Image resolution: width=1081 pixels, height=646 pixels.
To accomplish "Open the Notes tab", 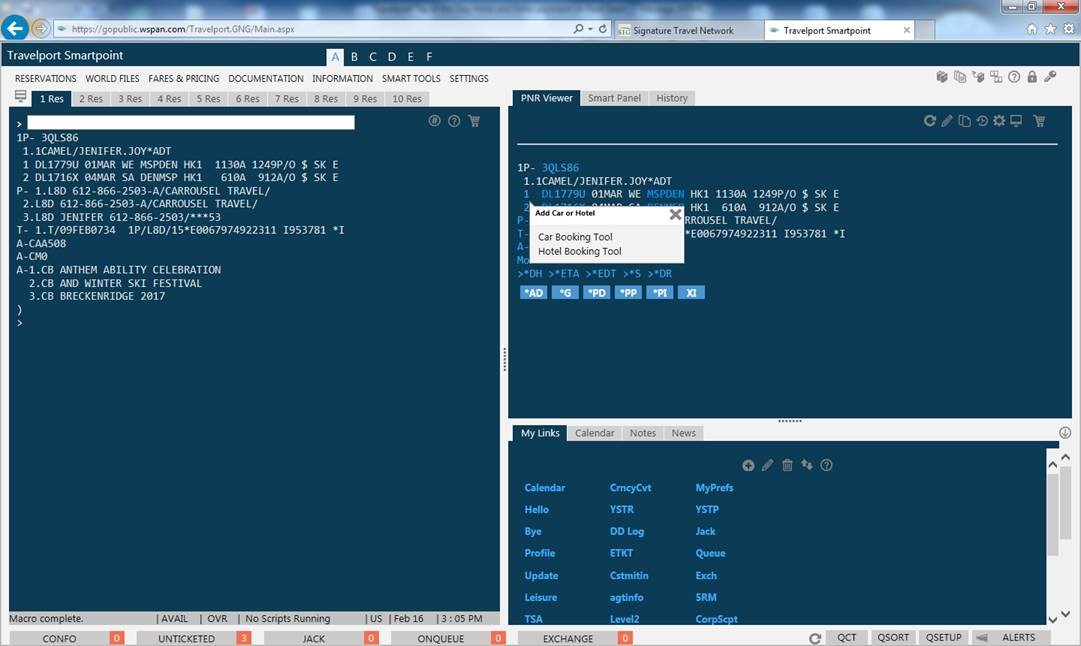I will tap(643, 433).
